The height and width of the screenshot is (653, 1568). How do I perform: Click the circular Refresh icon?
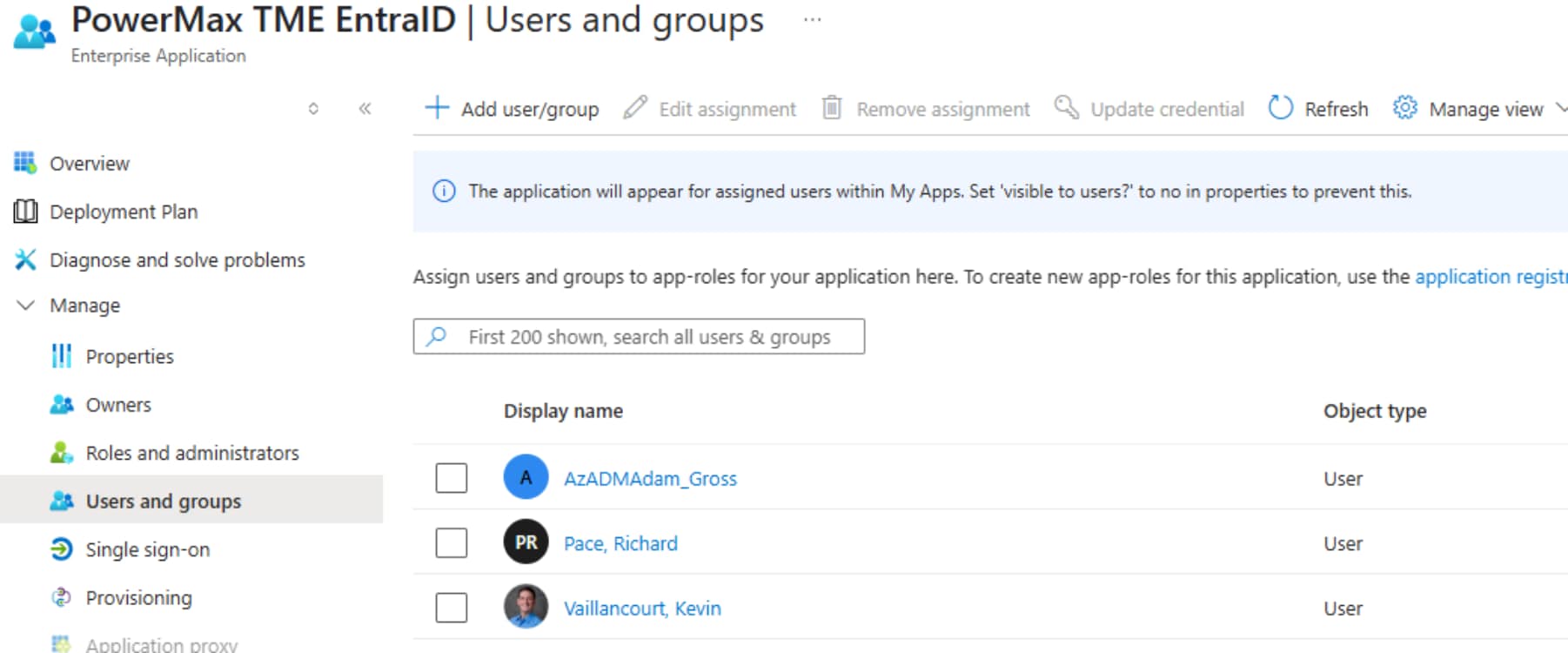1280,108
